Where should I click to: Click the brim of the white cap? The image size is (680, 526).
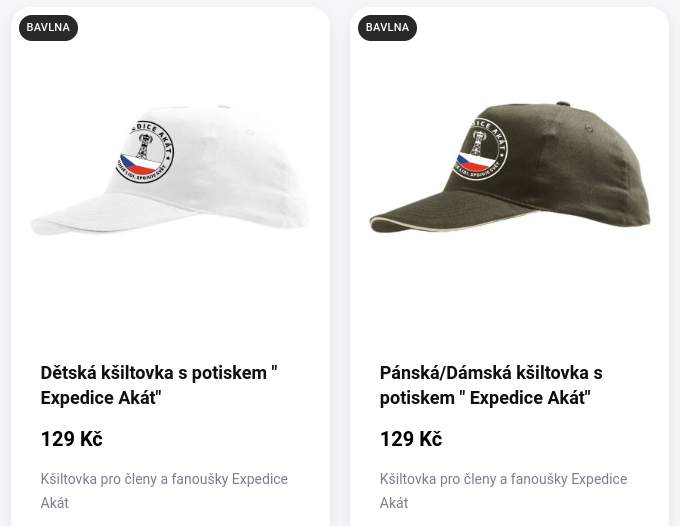pos(108,215)
